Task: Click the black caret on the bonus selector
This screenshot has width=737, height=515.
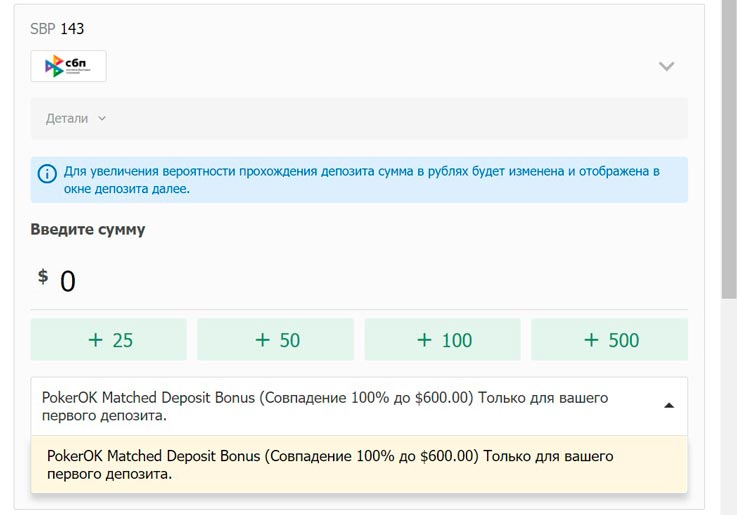Action: pyautogui.click(x=669, y=405)
